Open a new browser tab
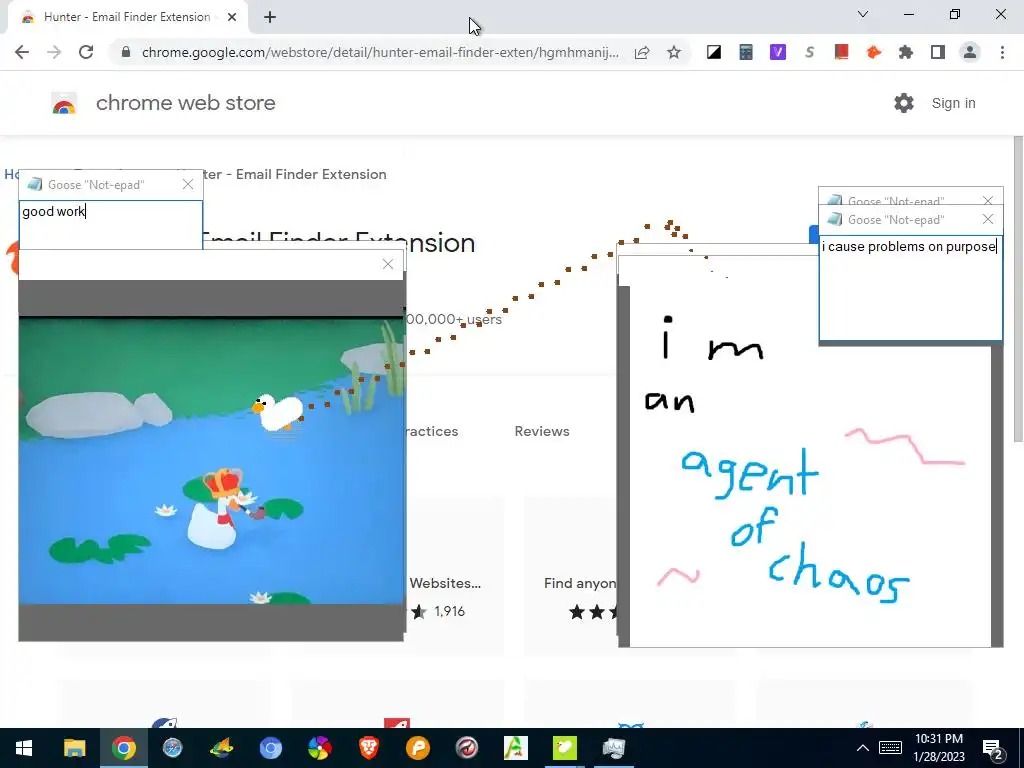Image resolution: width=1024 pixels, height=768 pixels. point(270,18)
